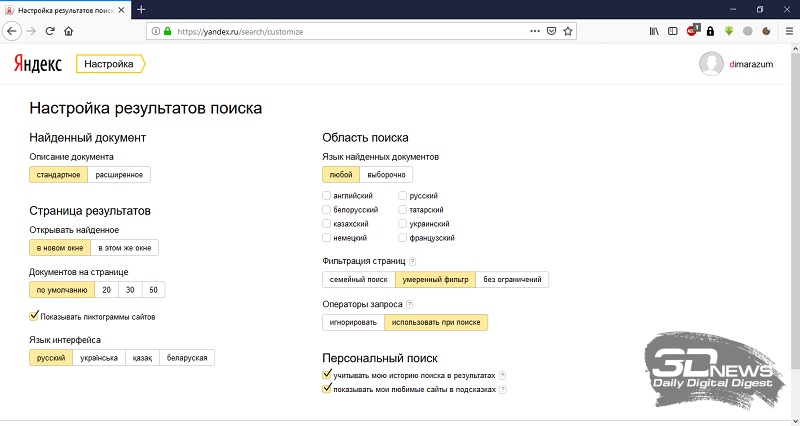Switch interface to қазақ
Screen dimensions: 800x426
143,358
